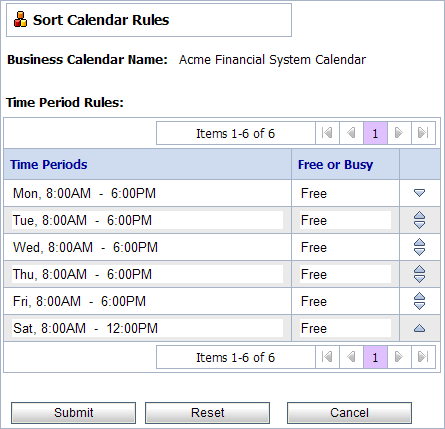Move the Mon 8:00AM rule down

click(x=419, y=193)
